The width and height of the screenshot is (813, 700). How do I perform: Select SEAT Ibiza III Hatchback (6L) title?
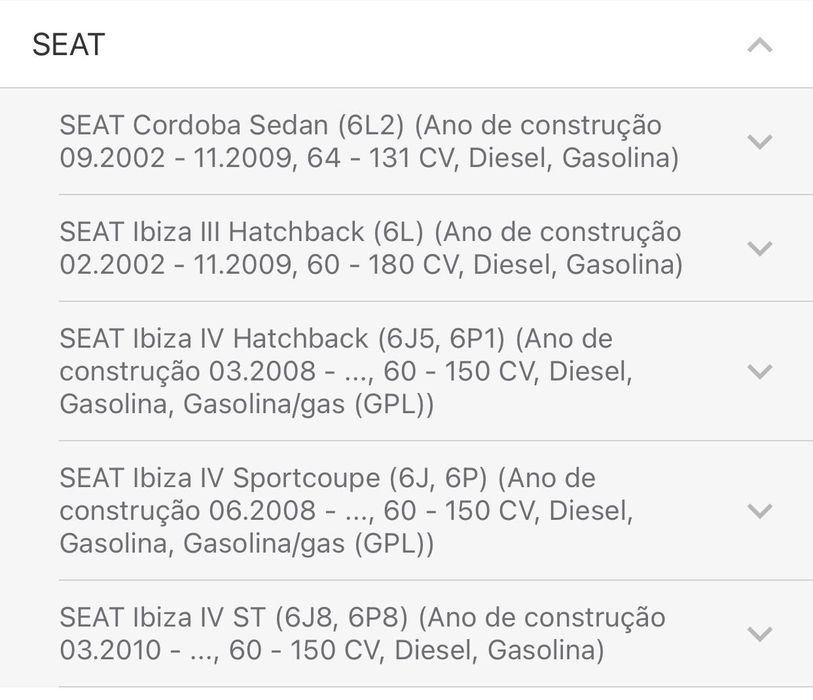242,232
